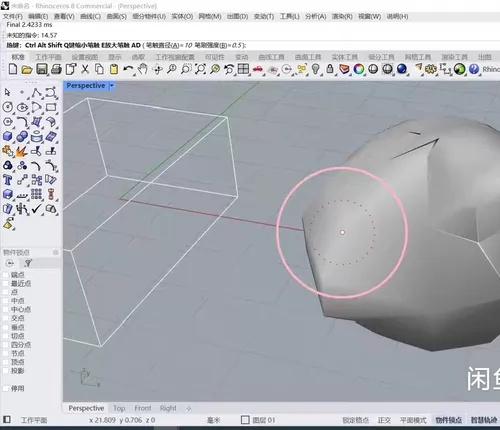Screen dimensions: 500x430
Task: Toggle 平面模式 in status bar
Action: tap(413, 420)
